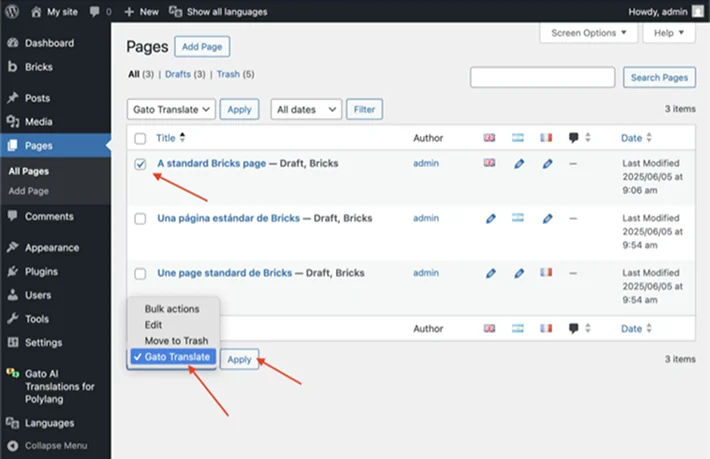Viewport: 710px width, 459px height.
Task: Edit Spanish translation of Une page standard row
Action: pyautogui.click(x=519, y=273)
